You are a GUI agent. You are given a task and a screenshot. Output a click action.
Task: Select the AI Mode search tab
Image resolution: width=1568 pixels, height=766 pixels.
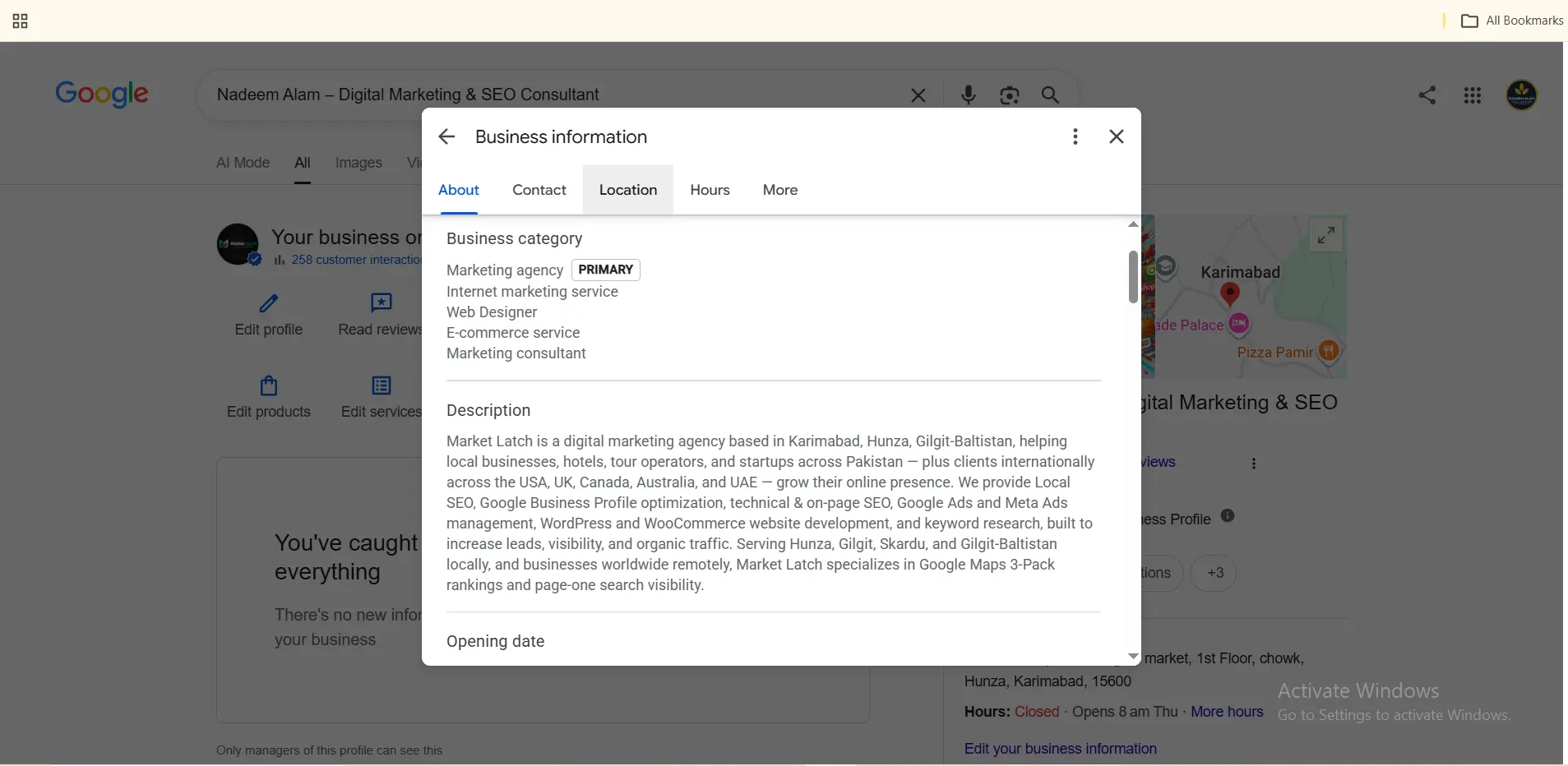coord(243,163)
